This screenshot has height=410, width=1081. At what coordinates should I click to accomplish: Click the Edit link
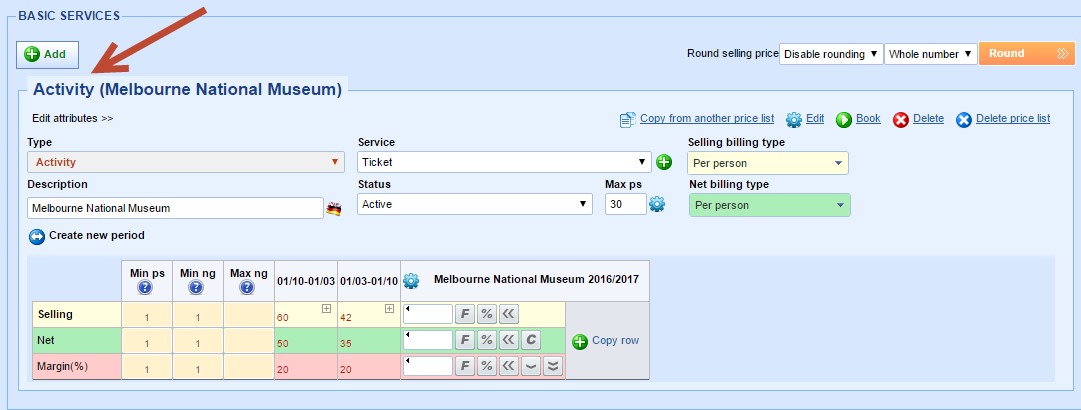coord(815,119)
